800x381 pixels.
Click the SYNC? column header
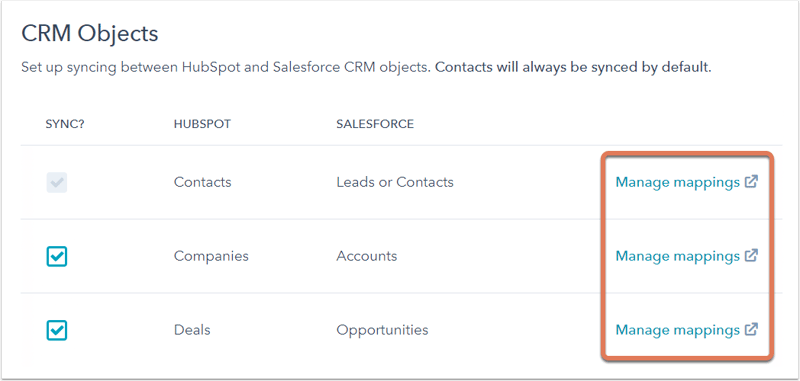(x=65, y=124)
